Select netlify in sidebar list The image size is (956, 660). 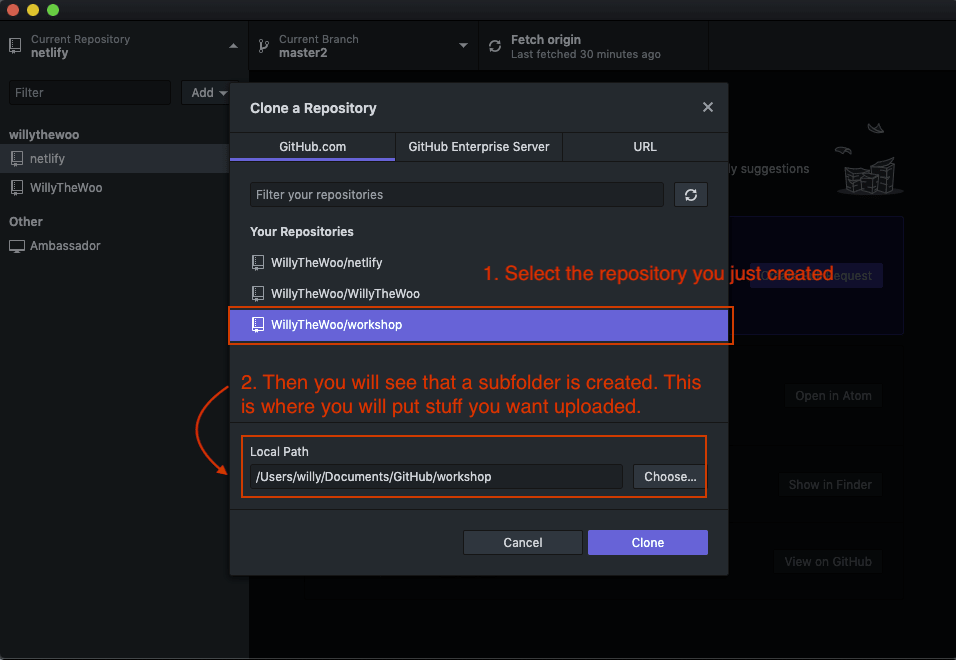tap(115, 158)
